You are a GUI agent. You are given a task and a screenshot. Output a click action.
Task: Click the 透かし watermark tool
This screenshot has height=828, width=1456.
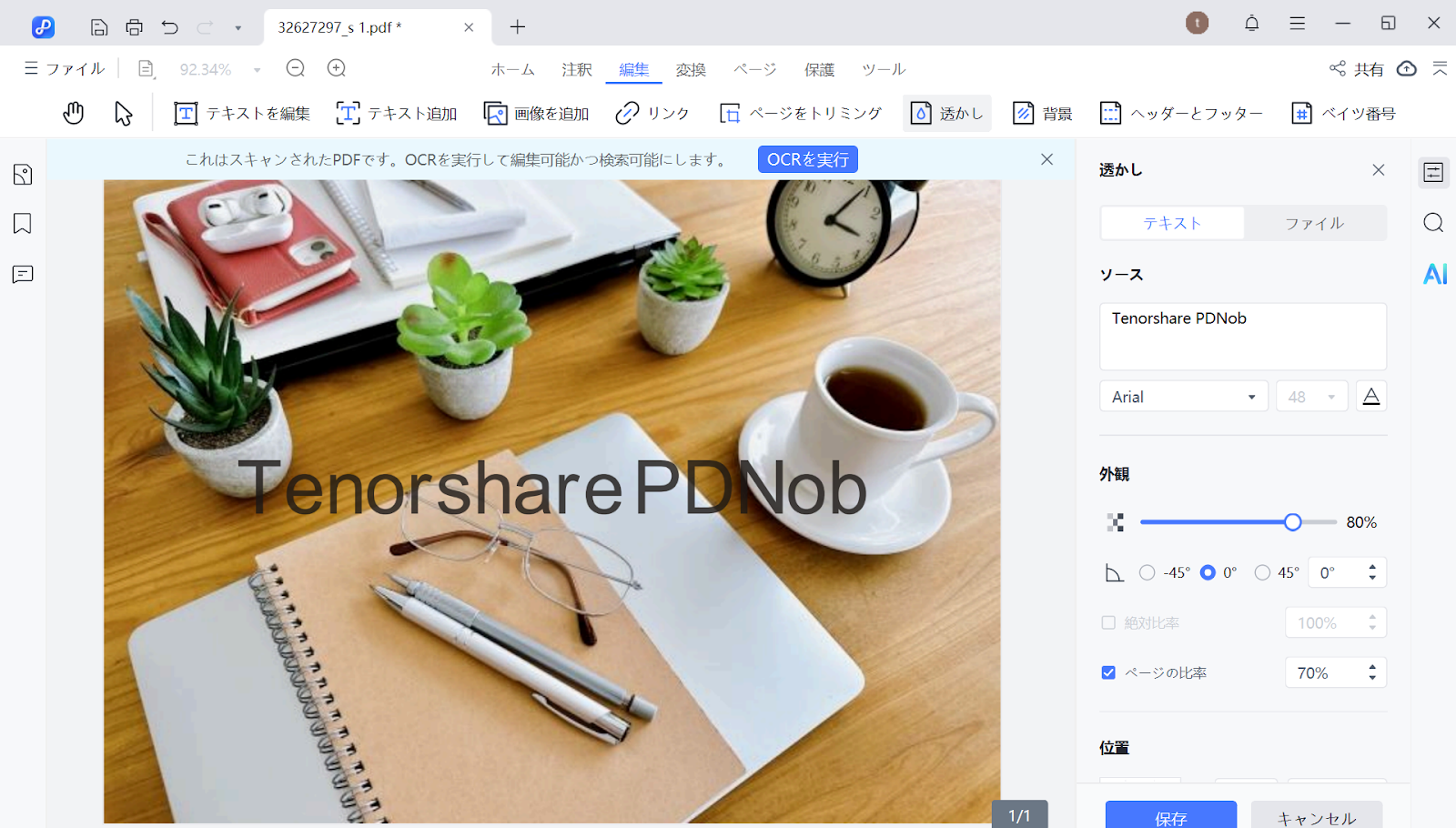947,113
